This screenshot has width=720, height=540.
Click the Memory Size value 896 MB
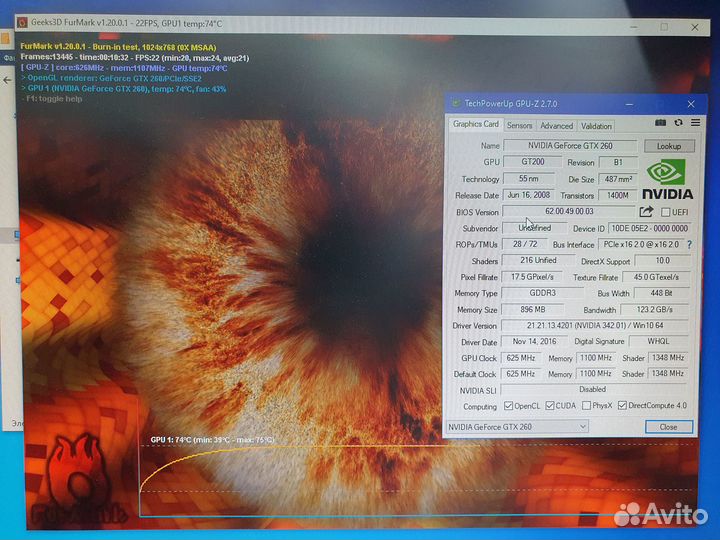pyautogui.click(x=533, y=309)
